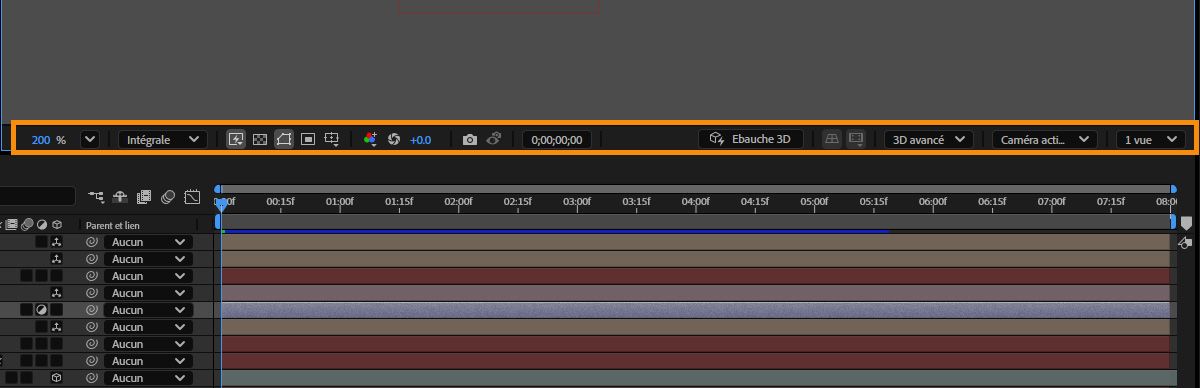1200x388 pixels.
Task: Reset exposure with the aperture icon
Action: point(394,139)
